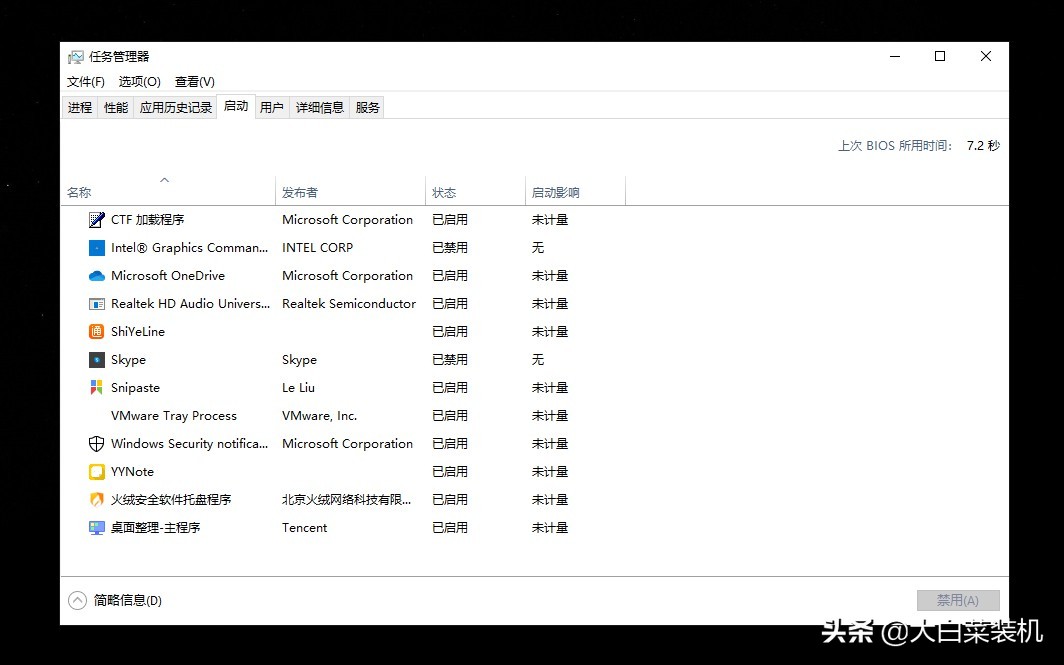The image size is (1064, 665).
Task: Click the 简略信息(D) link text
Action: tap(128, 601)
